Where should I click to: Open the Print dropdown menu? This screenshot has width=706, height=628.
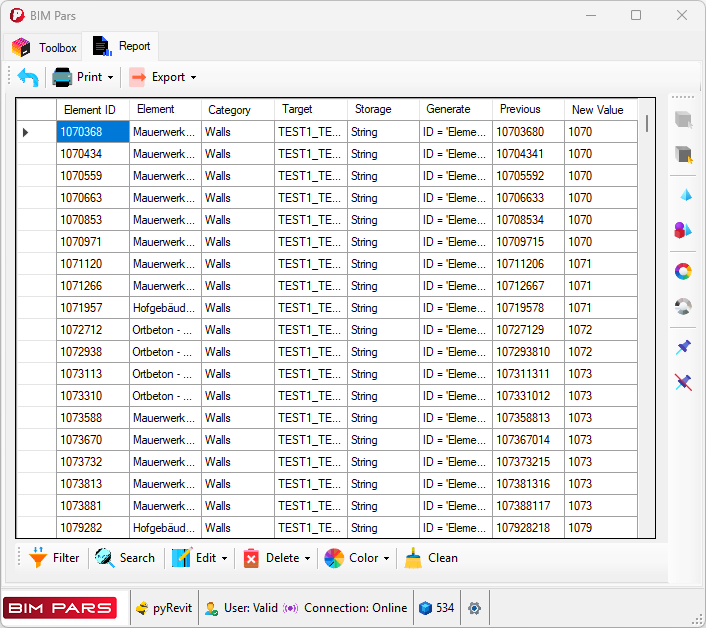click(x=84, y=77)
